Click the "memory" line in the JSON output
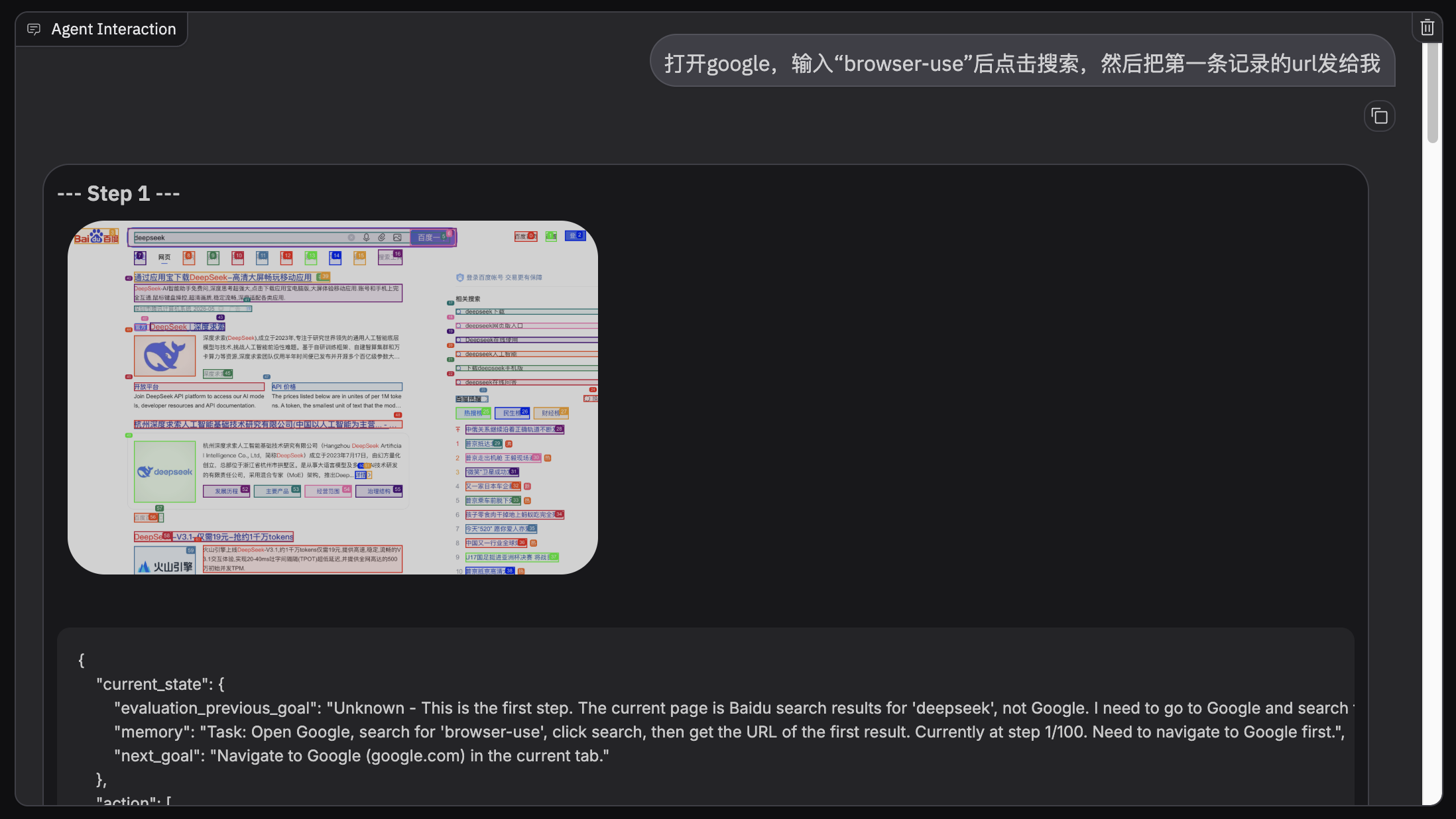This screenshot has width=1456, height=819. (729, 732)
